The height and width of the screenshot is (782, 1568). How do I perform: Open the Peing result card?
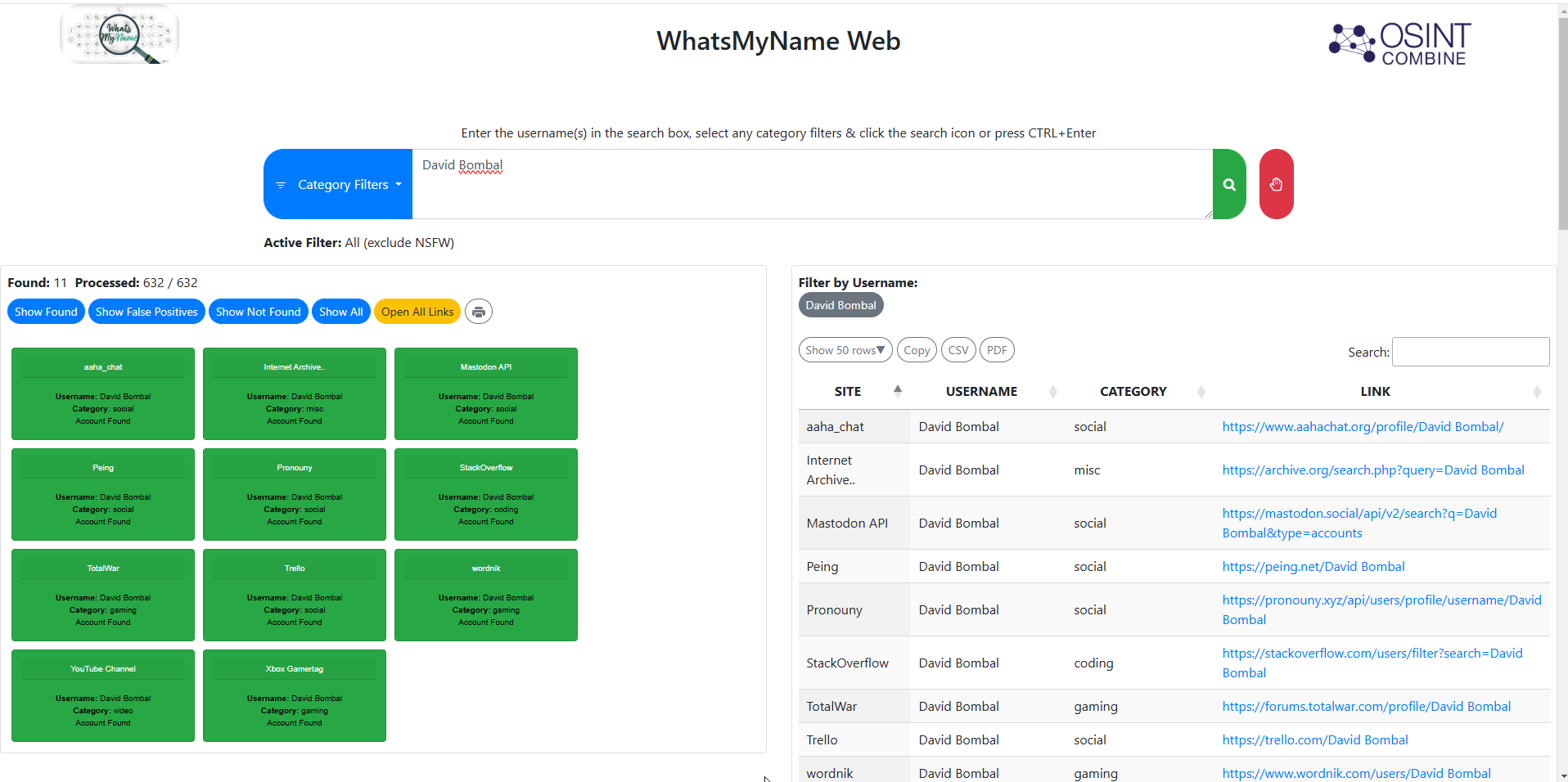click(103, 494)
